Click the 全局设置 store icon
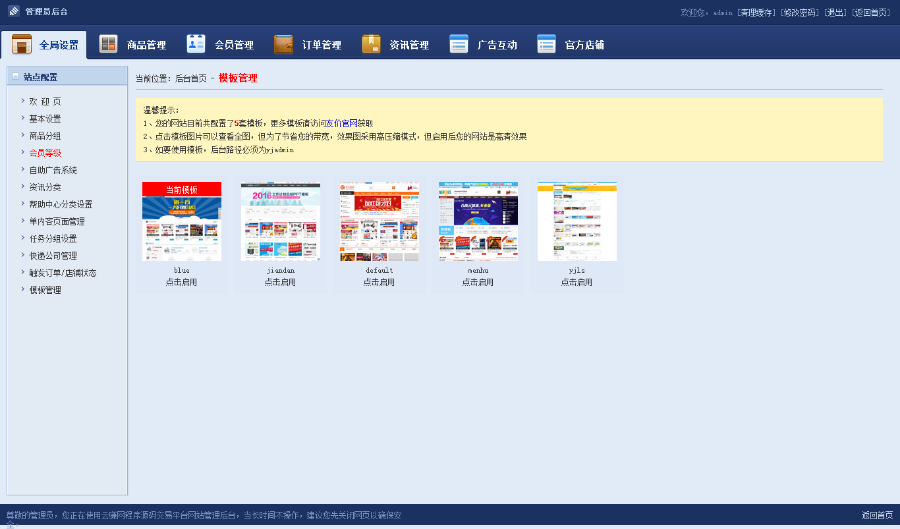900x529 pixels. [22, 44]
